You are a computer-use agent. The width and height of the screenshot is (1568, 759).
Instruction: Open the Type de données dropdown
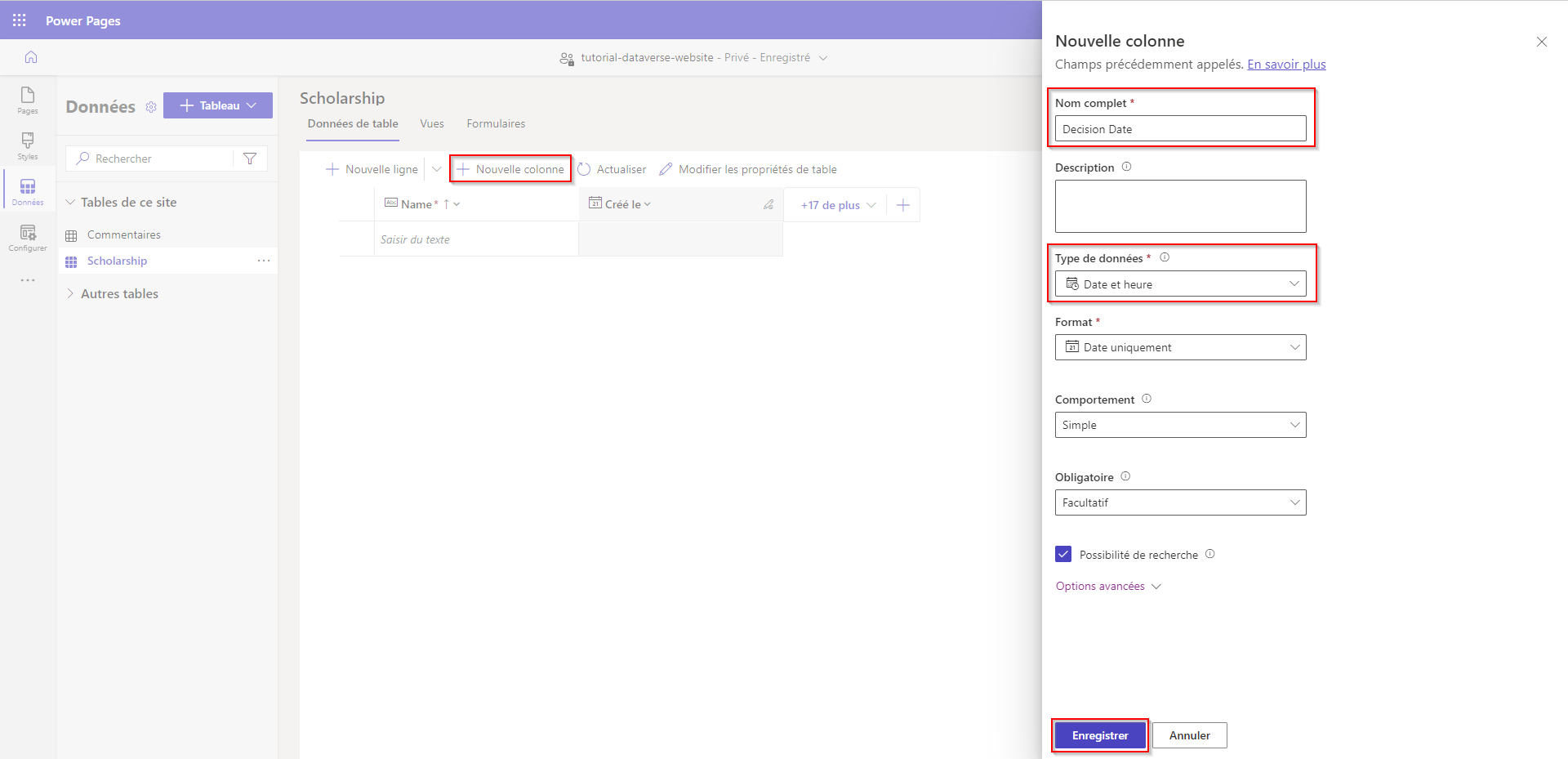click(x=1180, y=284)
